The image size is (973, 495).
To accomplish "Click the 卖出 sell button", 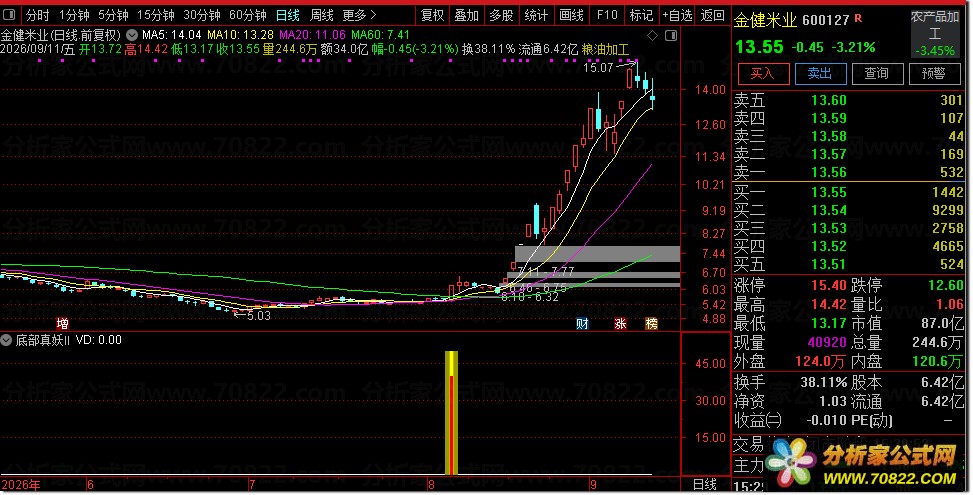I will click(820, 74).
